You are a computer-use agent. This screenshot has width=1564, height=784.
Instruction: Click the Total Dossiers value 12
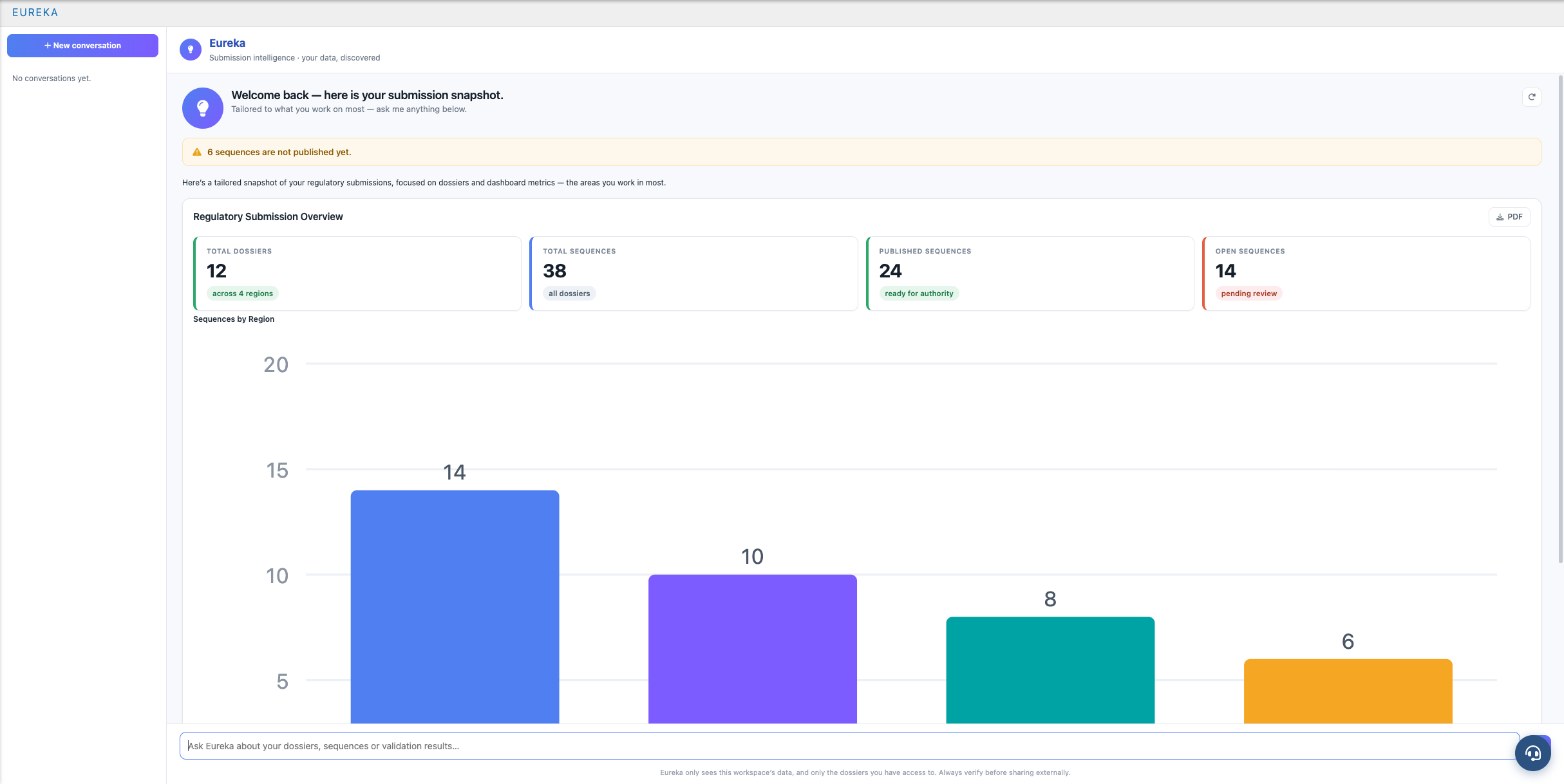pos(217,271)
